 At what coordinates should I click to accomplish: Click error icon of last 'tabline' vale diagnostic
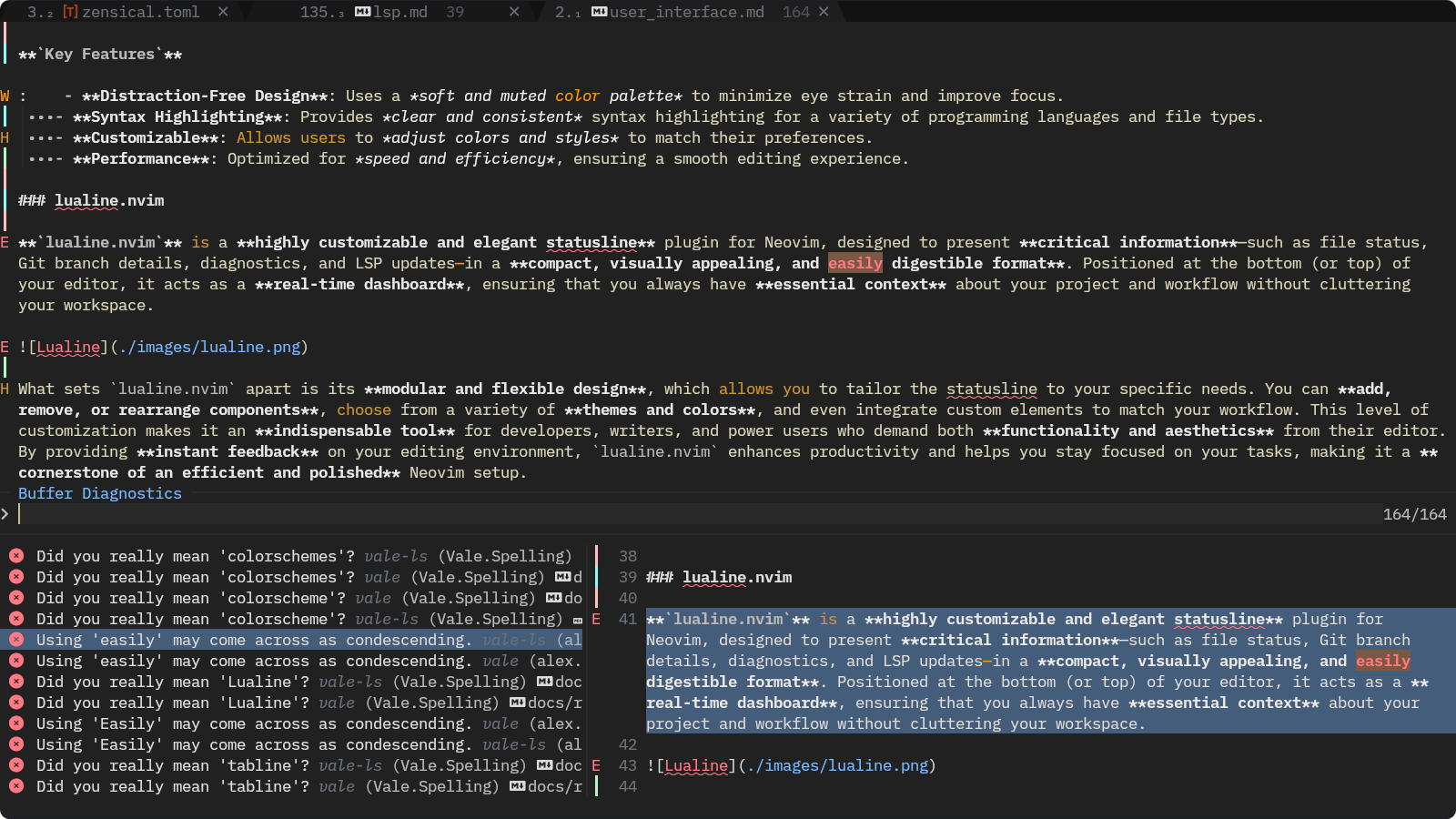[x=16, y=786]
